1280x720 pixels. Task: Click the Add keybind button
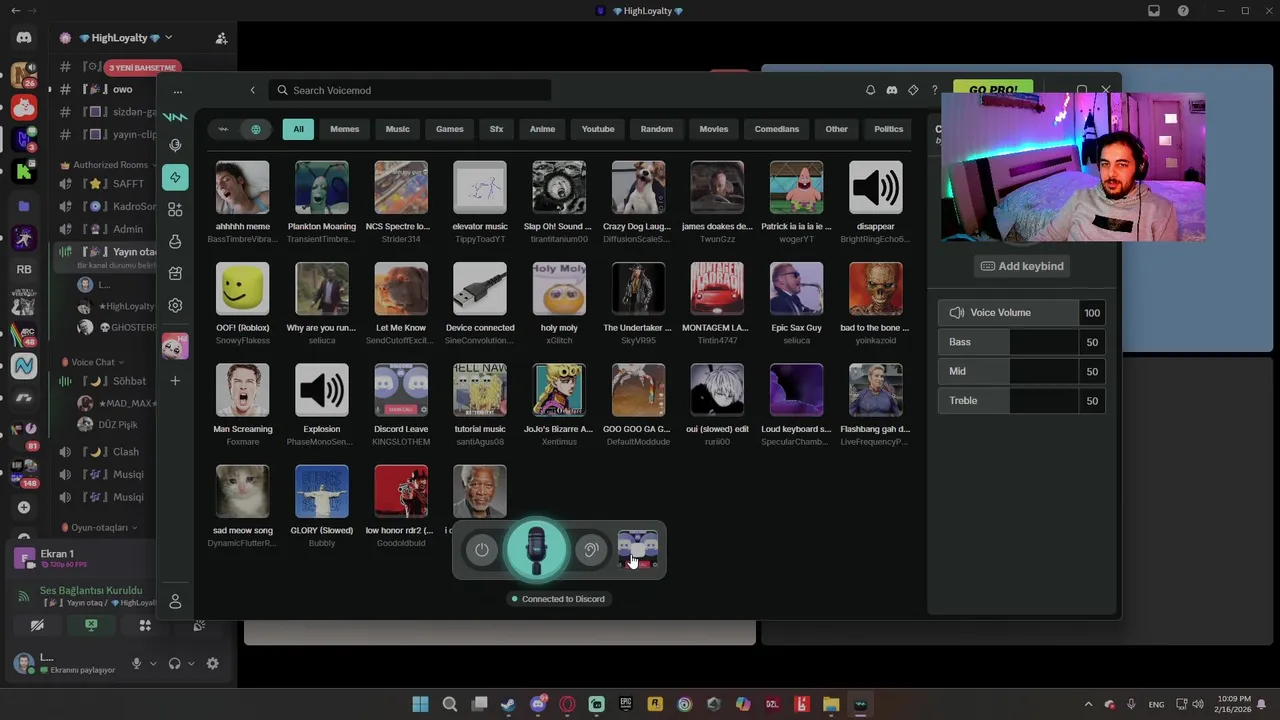click(1022, 266)
